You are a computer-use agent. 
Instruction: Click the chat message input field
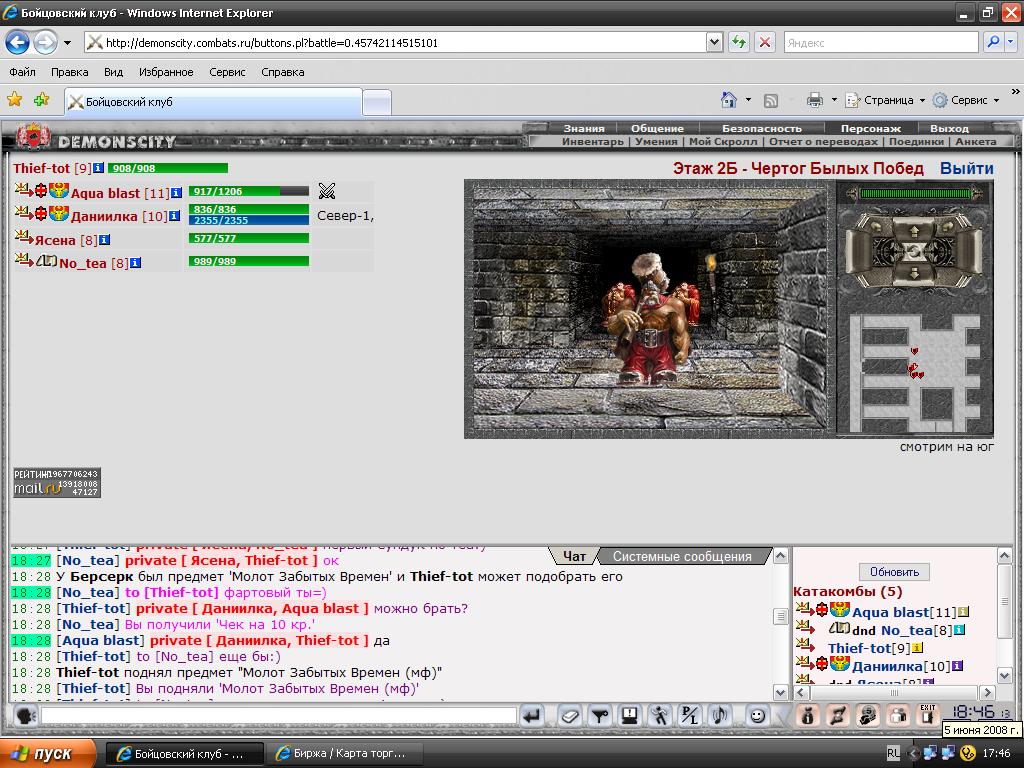coord(279,716)
